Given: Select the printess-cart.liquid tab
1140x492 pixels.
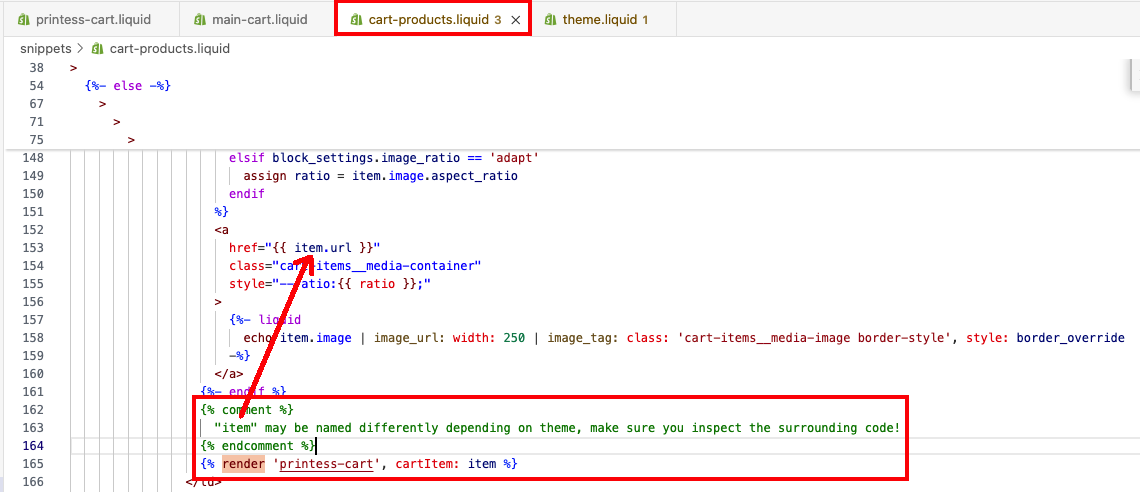Looking at the screenshot, I should coord(88,20).
